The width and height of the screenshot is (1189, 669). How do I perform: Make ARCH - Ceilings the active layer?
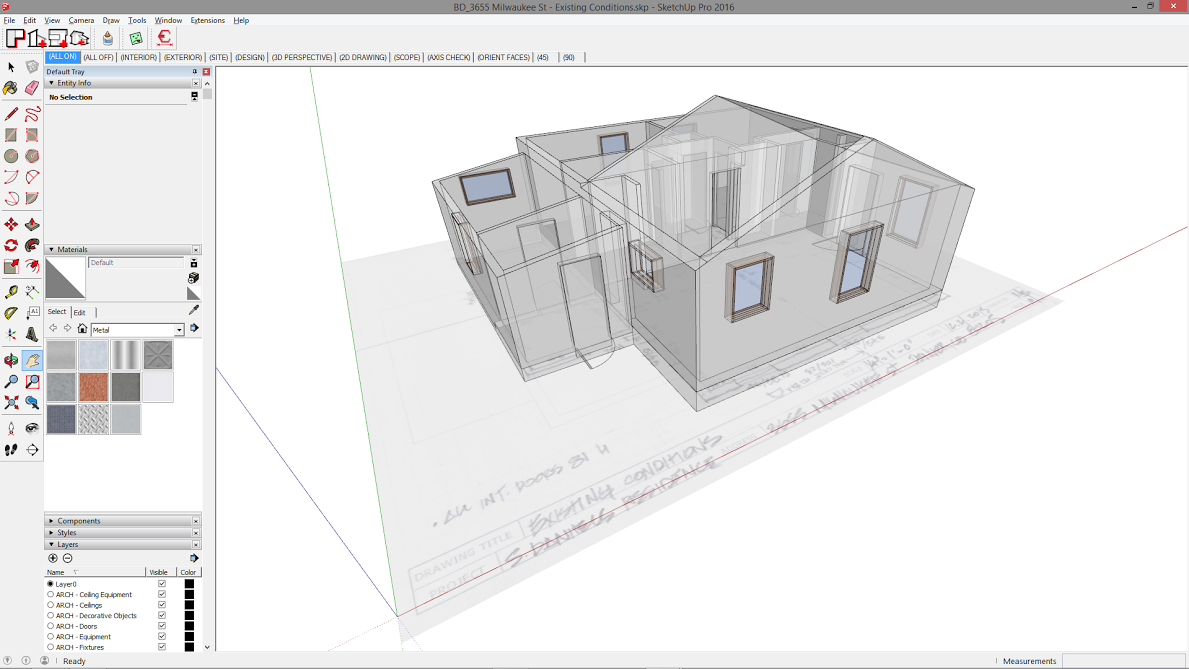point(51,605)
